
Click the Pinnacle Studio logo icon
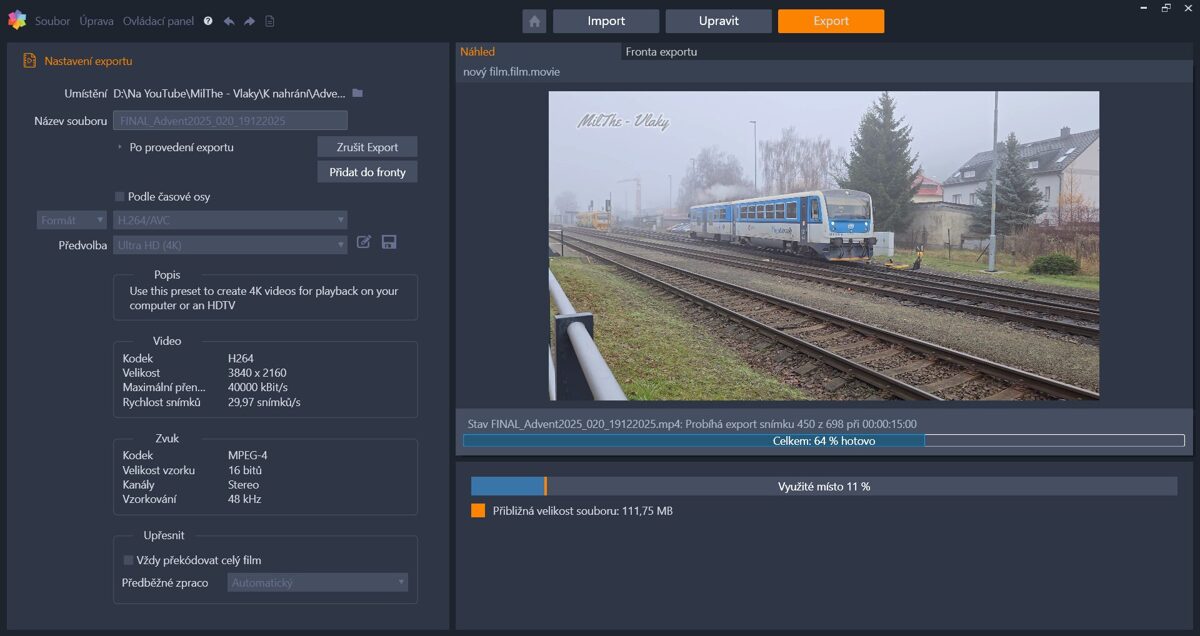[17, 20]
